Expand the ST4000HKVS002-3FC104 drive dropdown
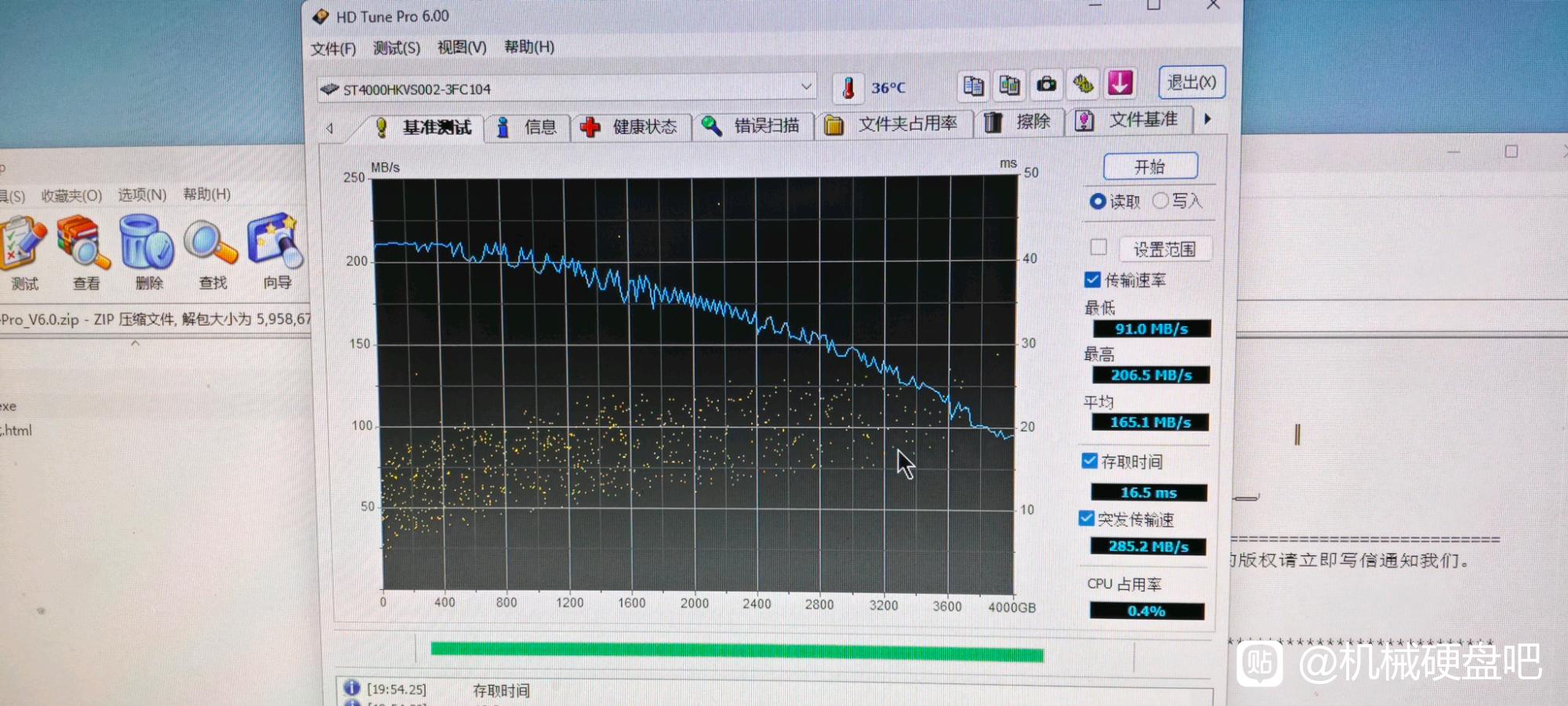Screen dimensions: 1568x706 tap(806, 86)
